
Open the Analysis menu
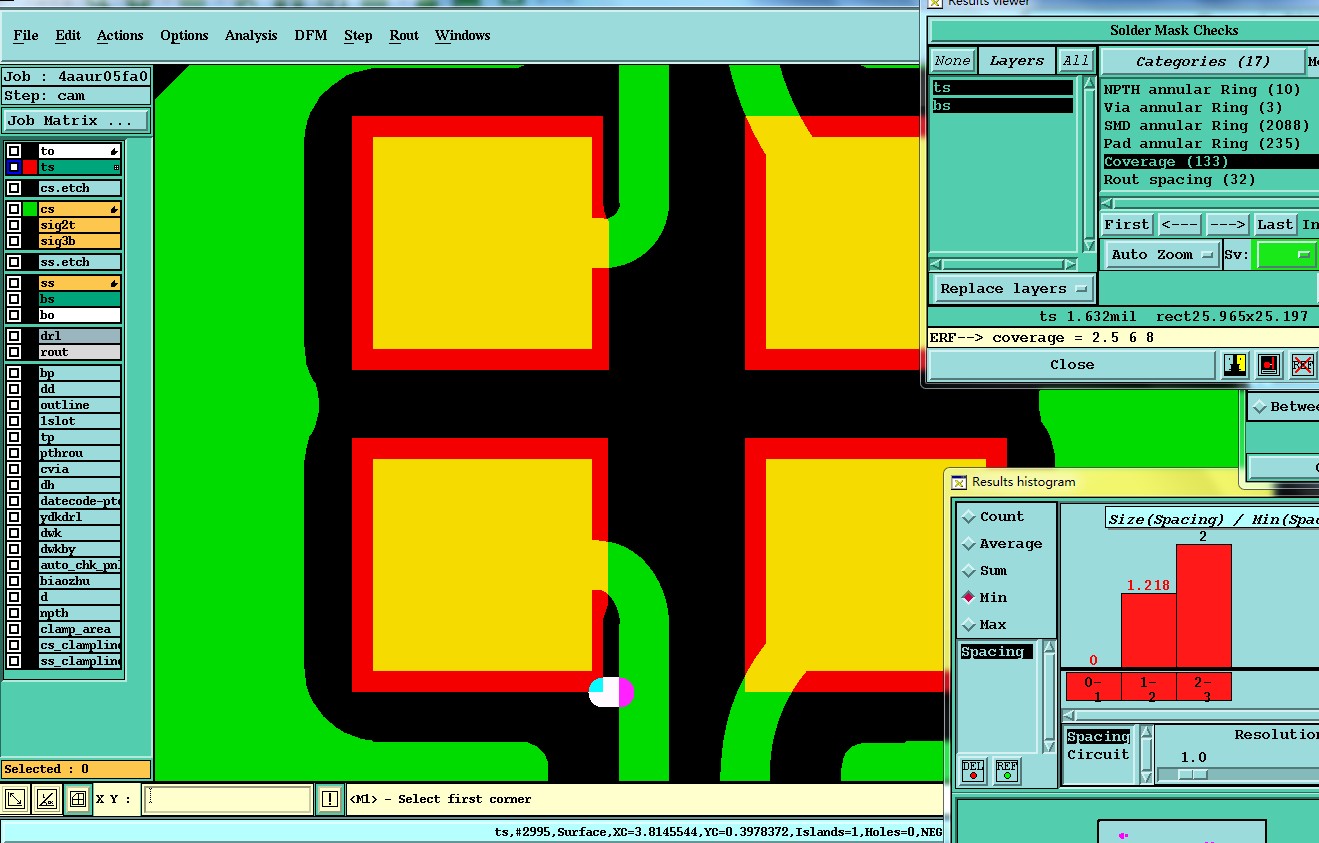pyautogui.click(x=251, y=35)
